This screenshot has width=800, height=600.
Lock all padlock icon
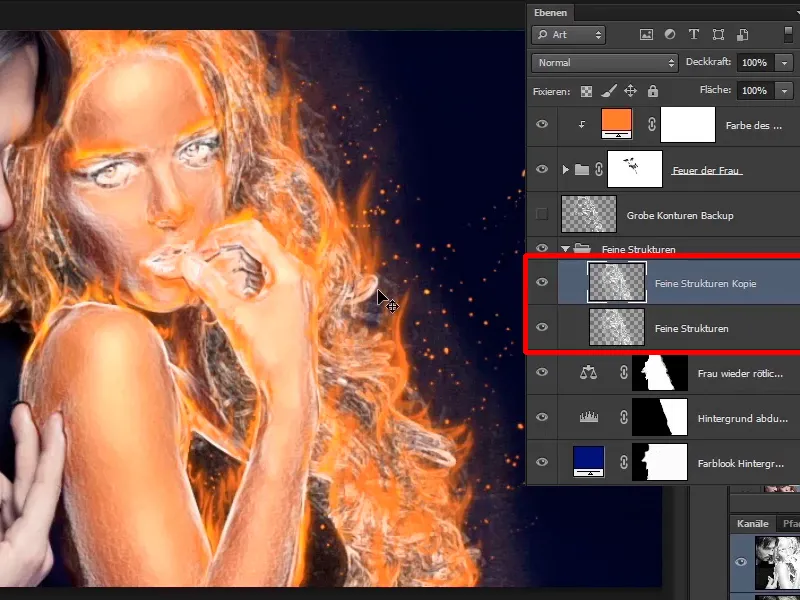(x=653, y=91)
